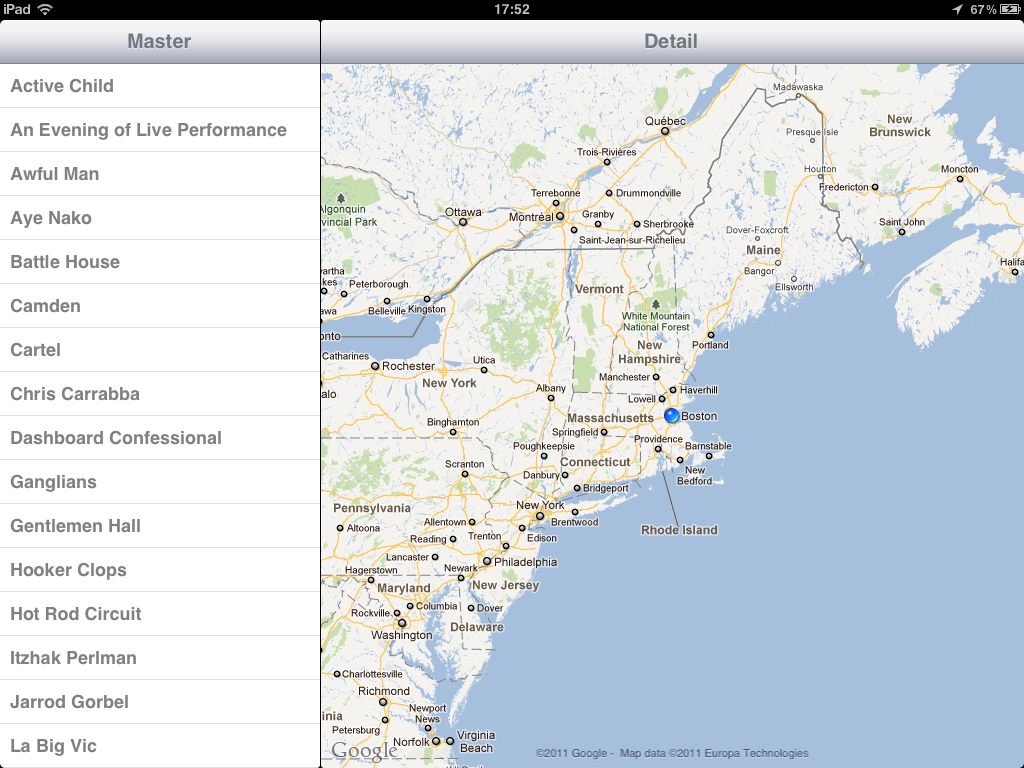Tap the Rochester city marker
Viewport: 1024px width, 768px height.
pyautogui.click(x=375, y=366)
